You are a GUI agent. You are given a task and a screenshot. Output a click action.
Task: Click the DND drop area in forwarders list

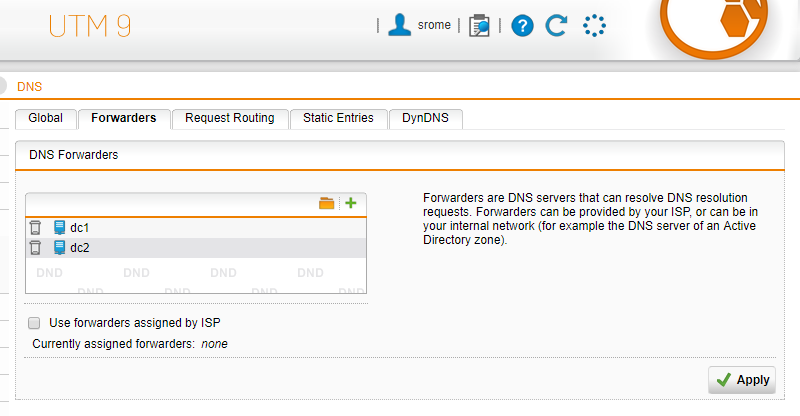pos(196,276)
